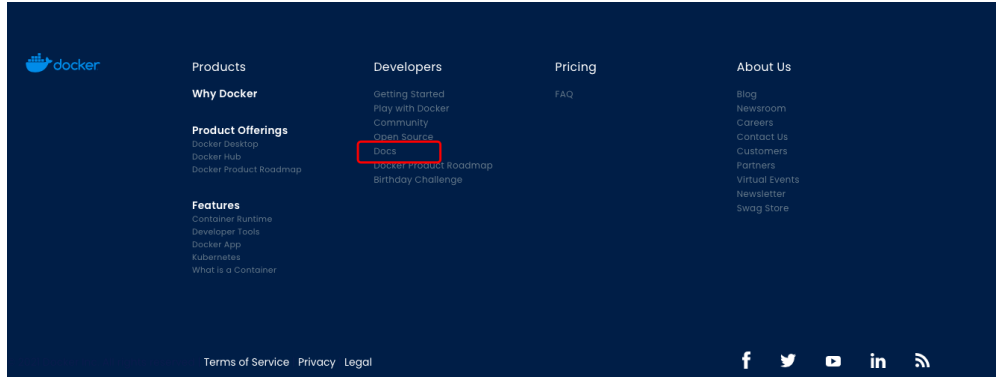The height and width of the screenshot is (377, 996).
Task: Open the Birthday Challenge link
Action: pos(418,180)
